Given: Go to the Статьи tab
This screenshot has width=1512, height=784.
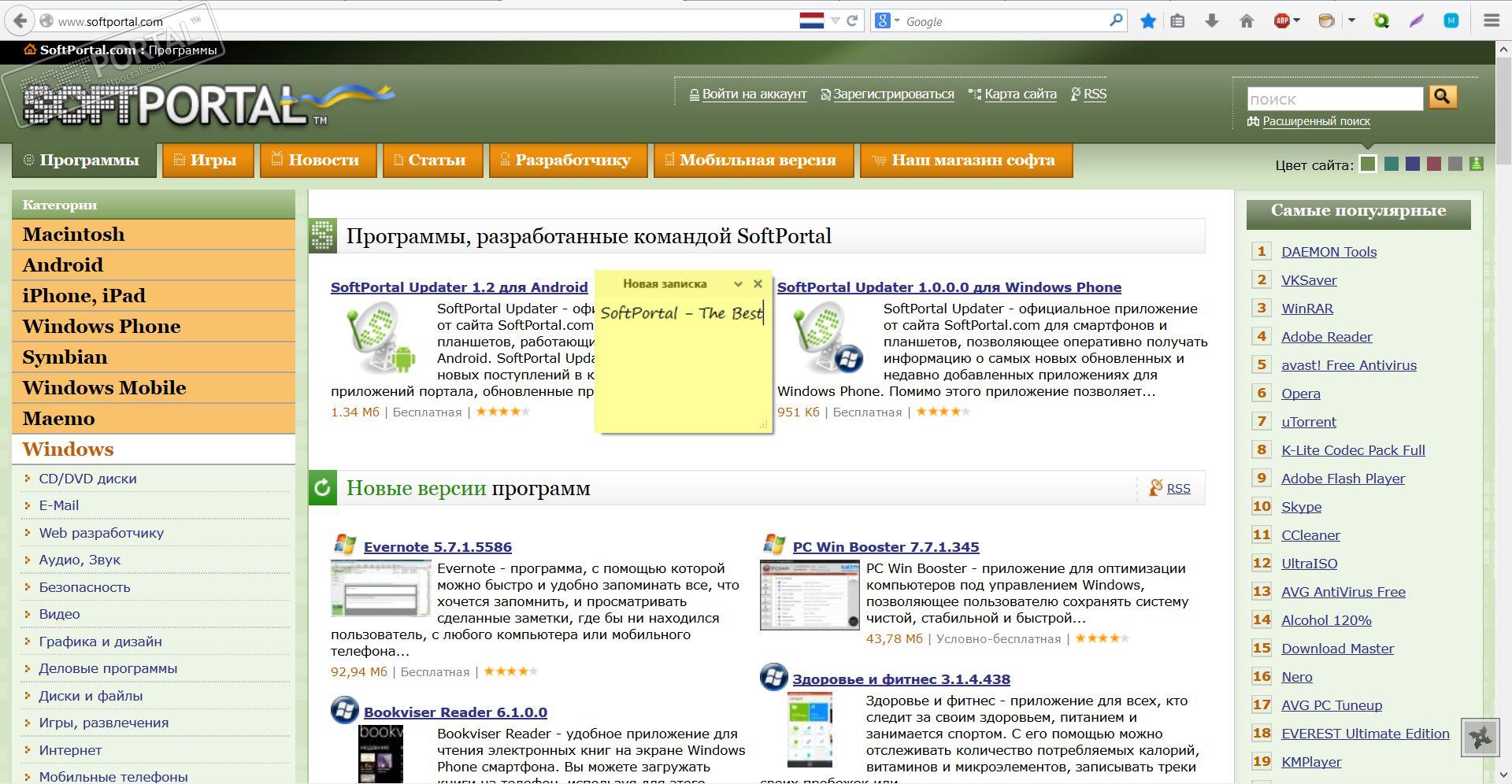Looking at the screenshot, I should coord(432,160).
